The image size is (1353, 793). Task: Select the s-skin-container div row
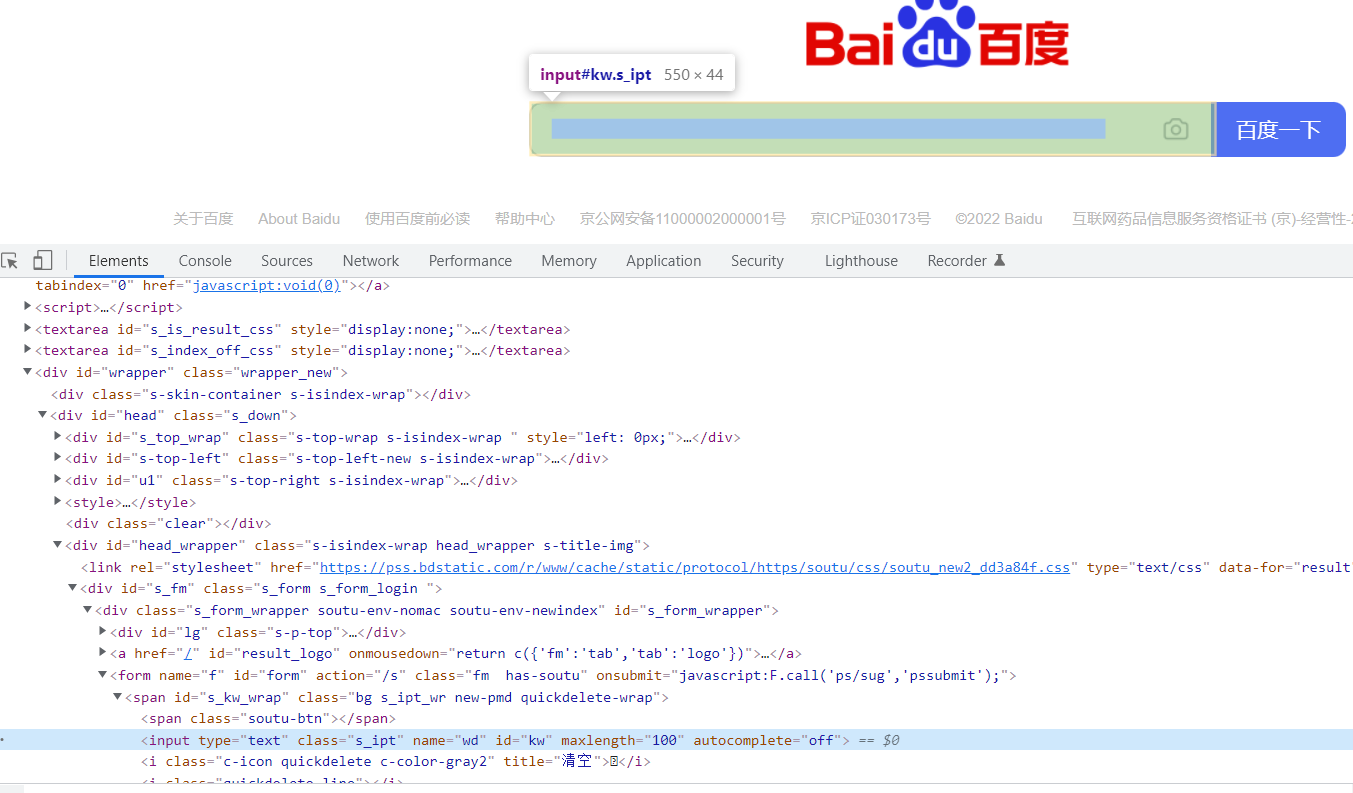point(676,394)
